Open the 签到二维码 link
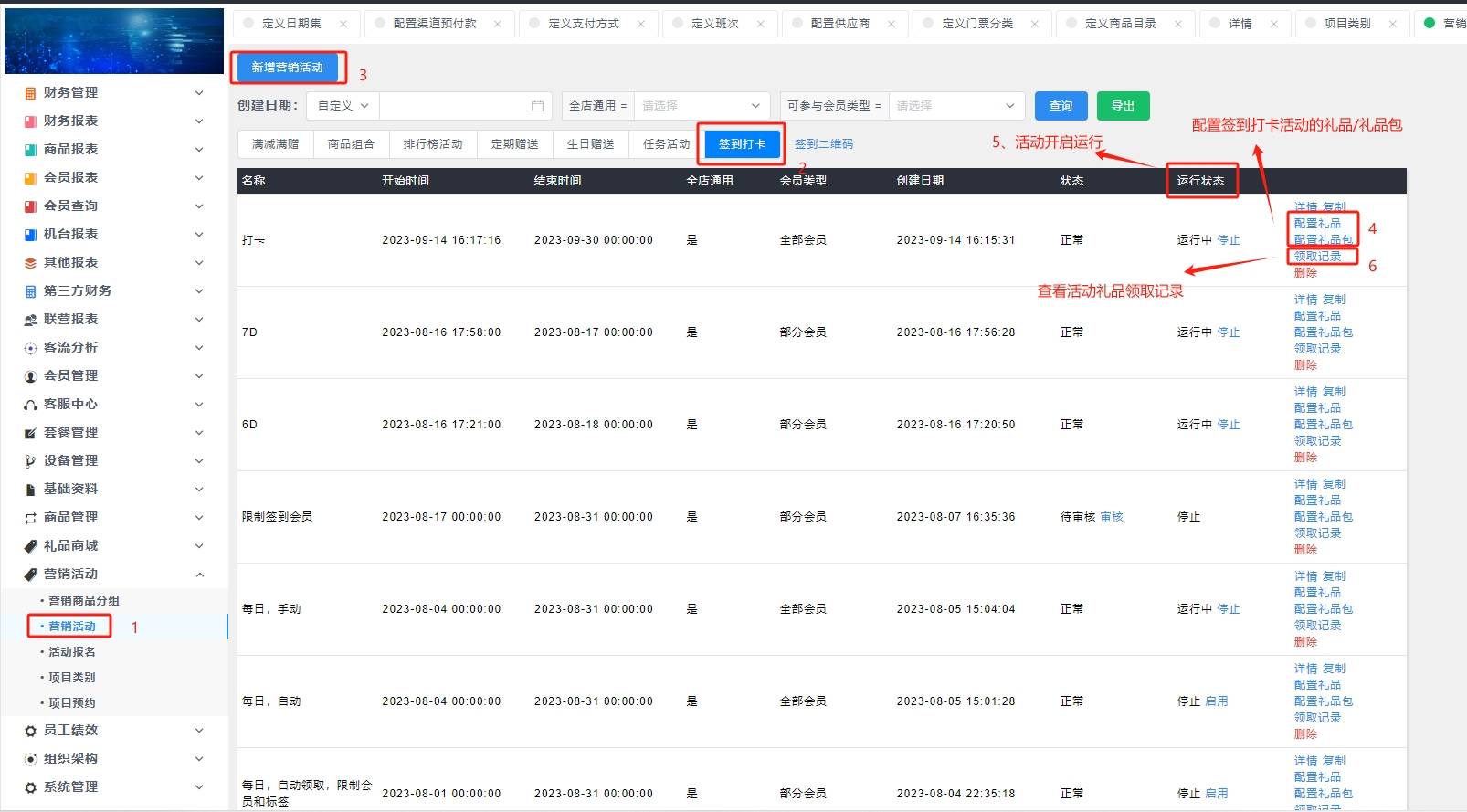1467x812 pixels. [824, 144]
